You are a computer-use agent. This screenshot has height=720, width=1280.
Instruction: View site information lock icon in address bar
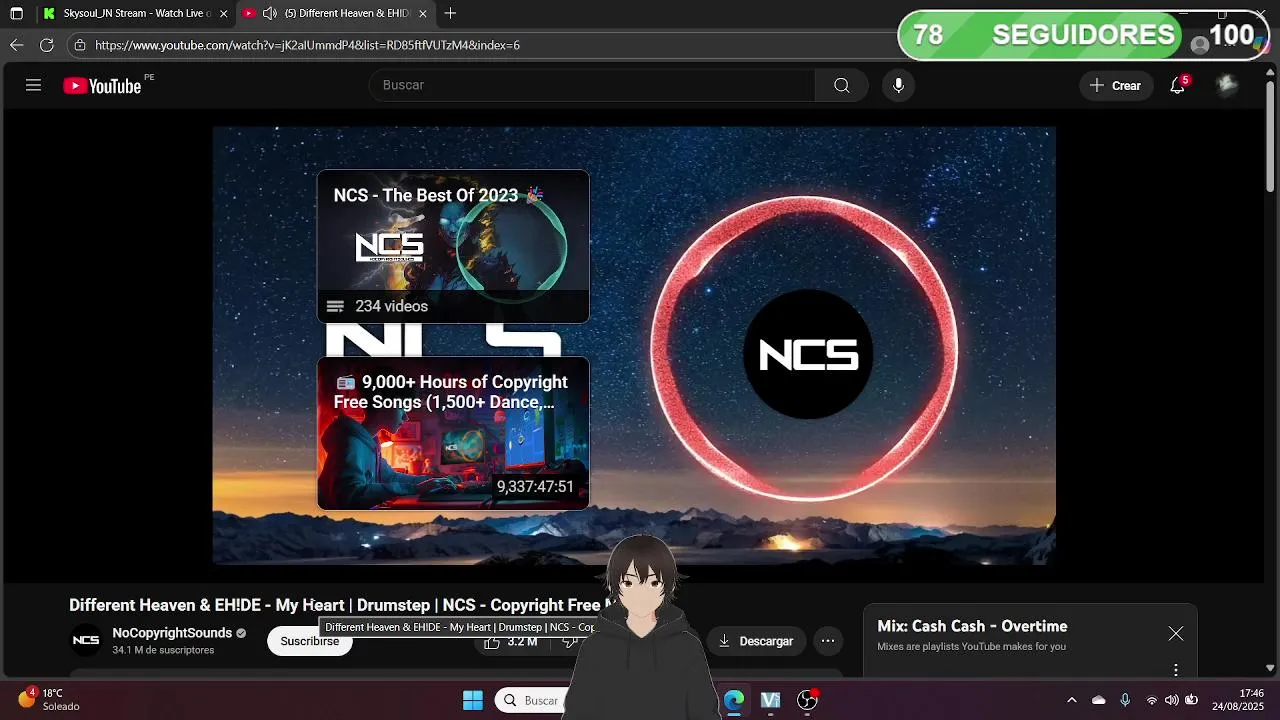(x=80, y=45)
